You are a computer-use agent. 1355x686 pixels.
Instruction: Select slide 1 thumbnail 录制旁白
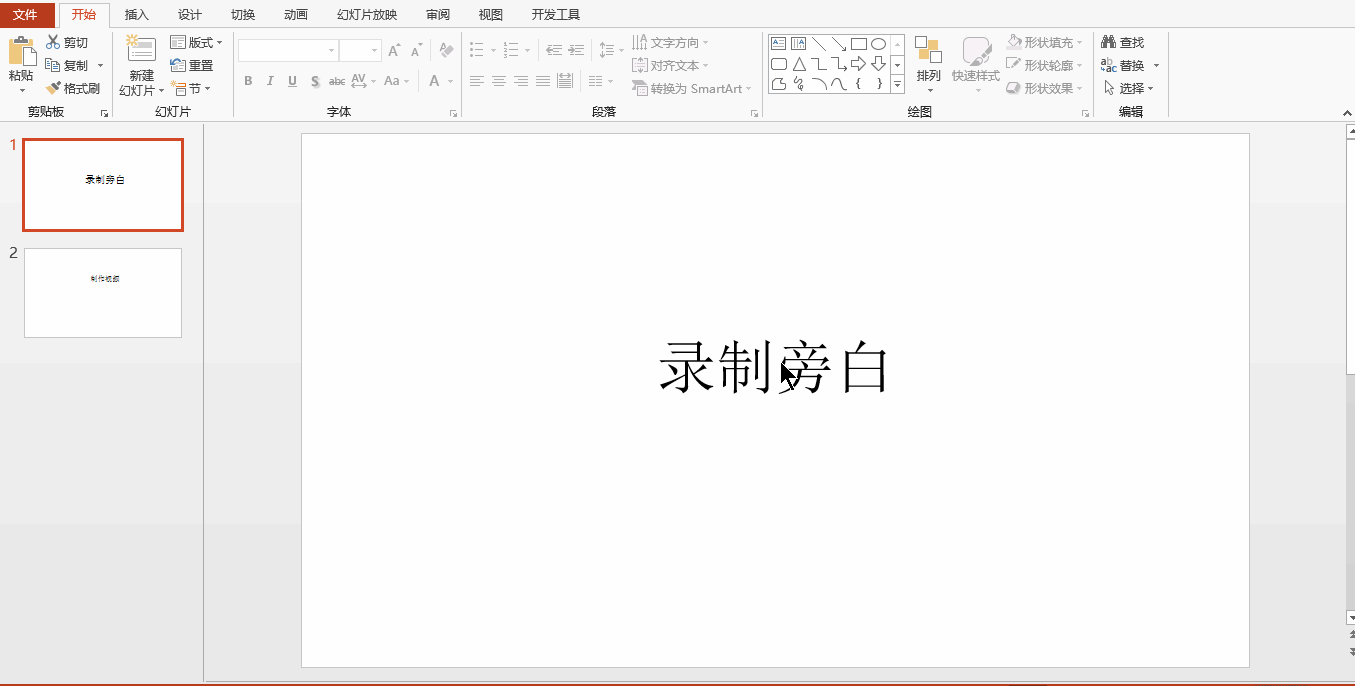pyautogui.click(x=103, y=185)
